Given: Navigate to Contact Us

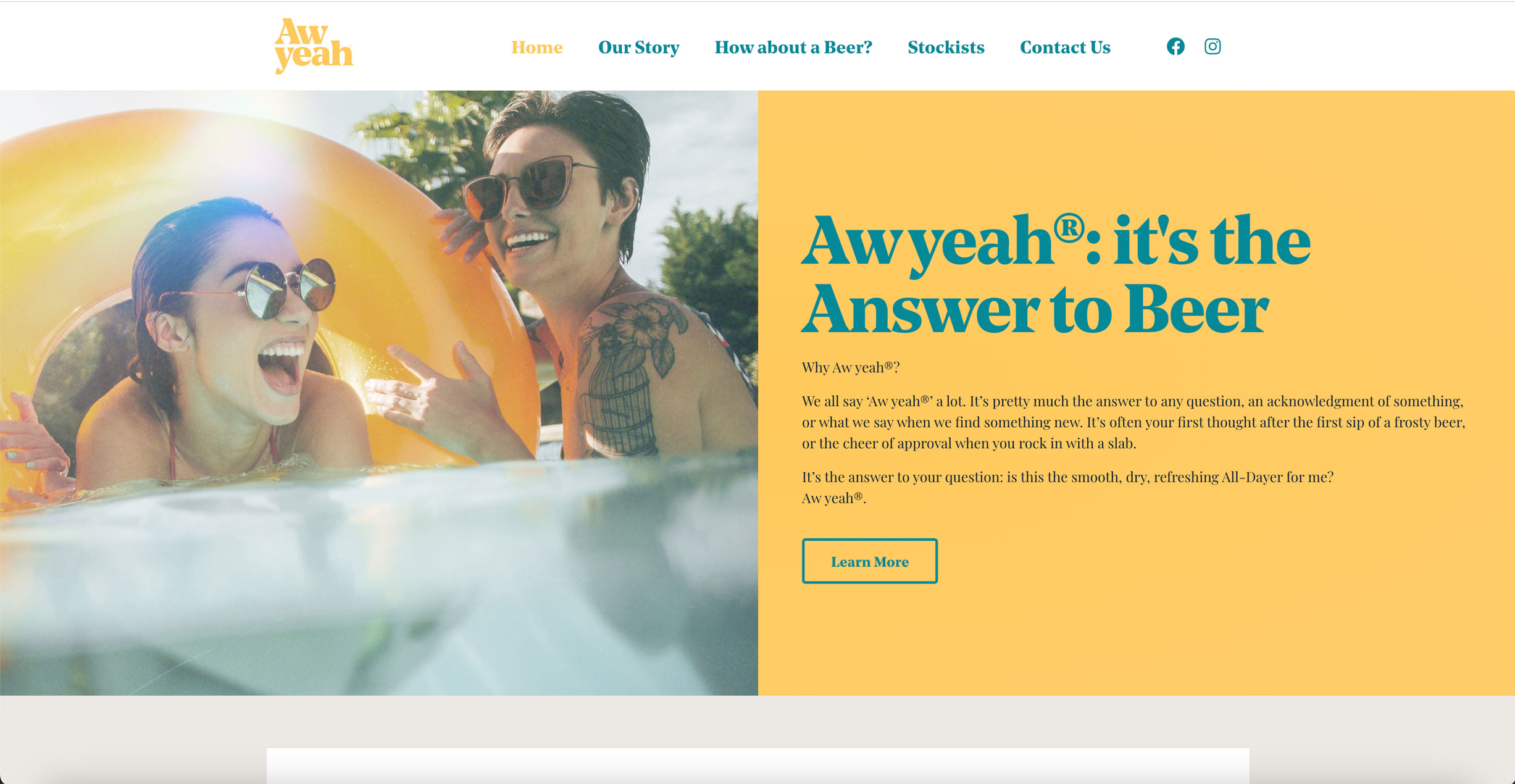Looking at the screenshot, I should click(1065, 47).
